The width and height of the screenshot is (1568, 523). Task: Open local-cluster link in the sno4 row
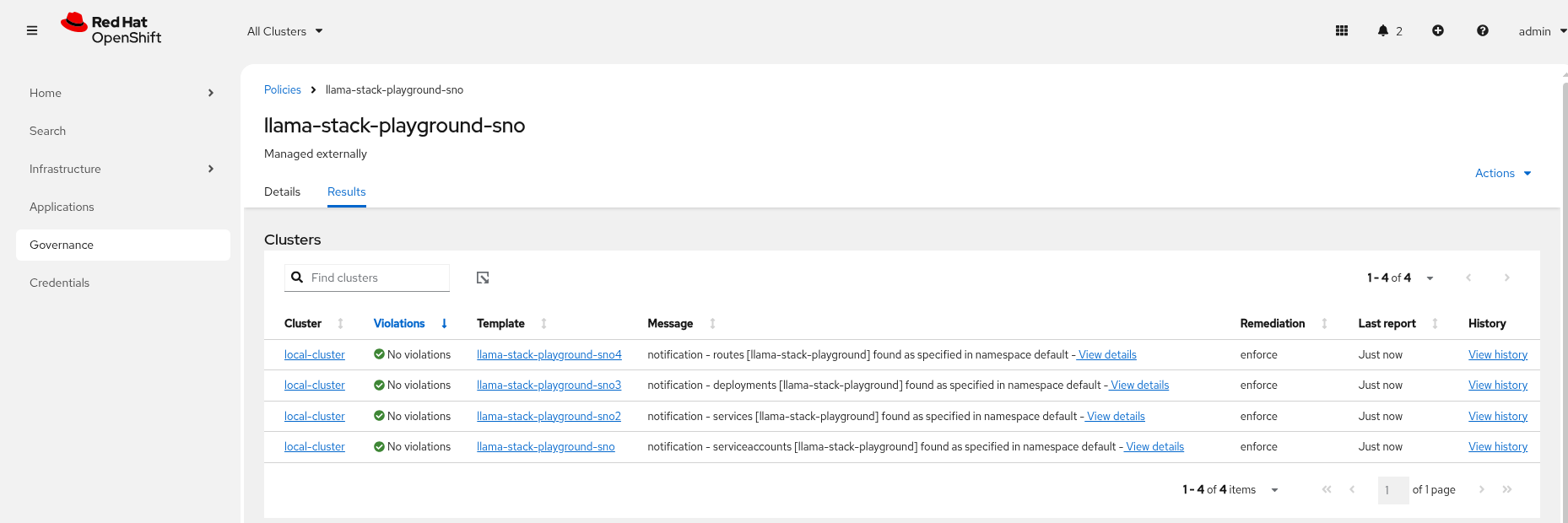(x=315, y=355)
